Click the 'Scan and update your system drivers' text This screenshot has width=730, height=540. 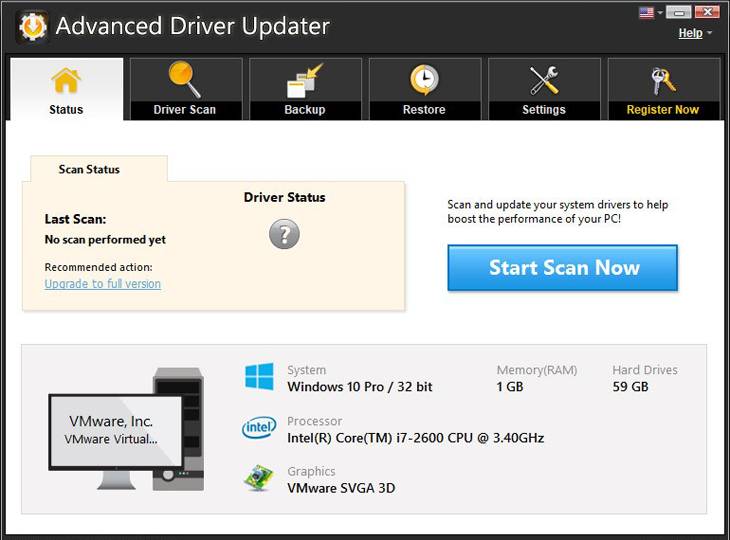pos(558,212)
